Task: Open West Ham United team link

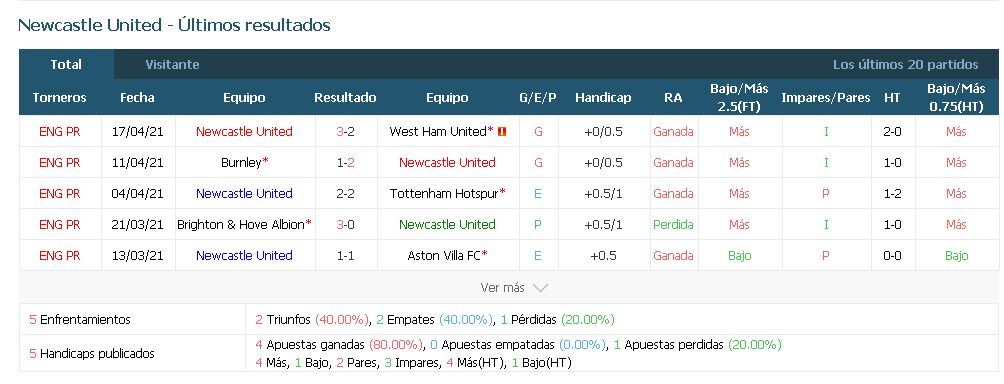Action: tap(438, 132)
